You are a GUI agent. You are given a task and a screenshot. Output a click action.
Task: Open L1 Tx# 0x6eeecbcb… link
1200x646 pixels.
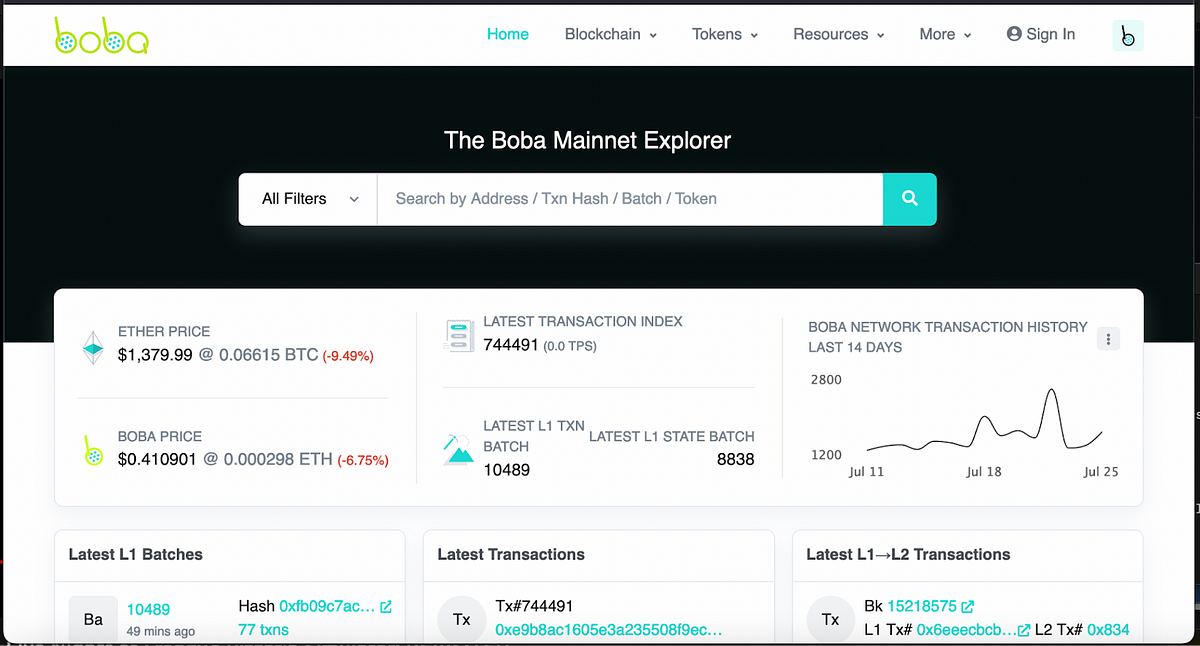(x=964, y=630)
